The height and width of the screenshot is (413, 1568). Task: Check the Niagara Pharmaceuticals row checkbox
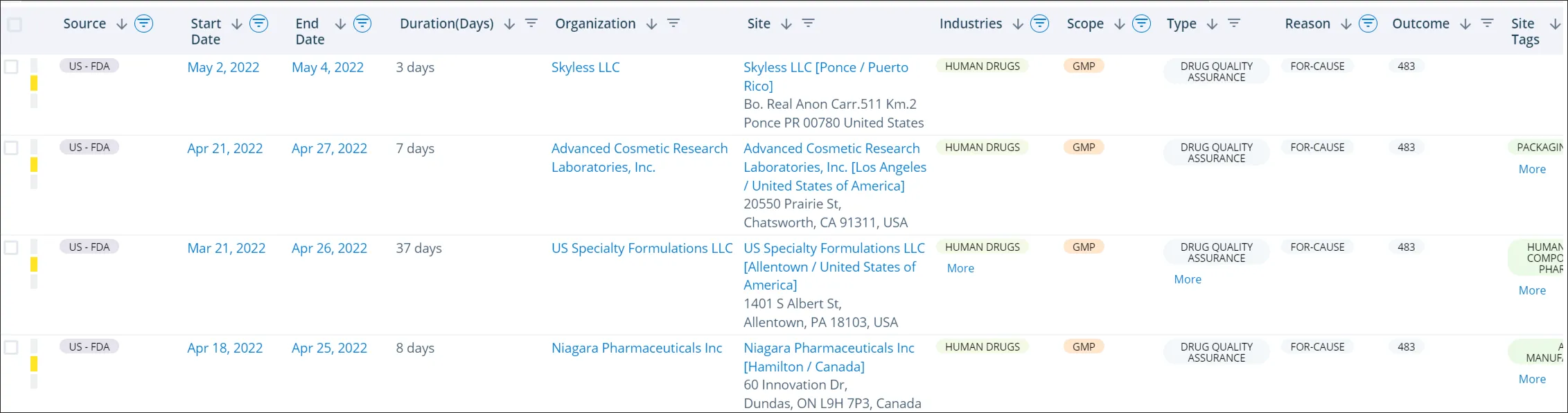(x=10, y=346)
